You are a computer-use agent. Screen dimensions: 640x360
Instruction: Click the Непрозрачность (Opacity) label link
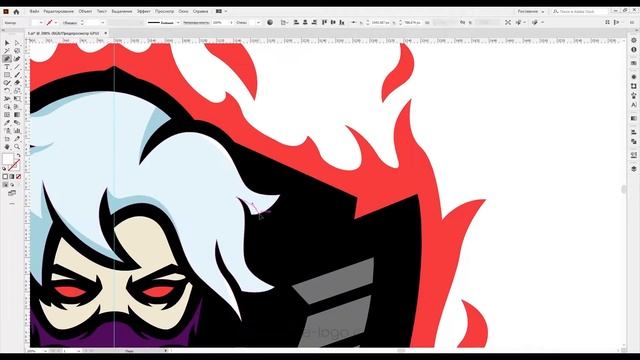(x=196, y=22)
